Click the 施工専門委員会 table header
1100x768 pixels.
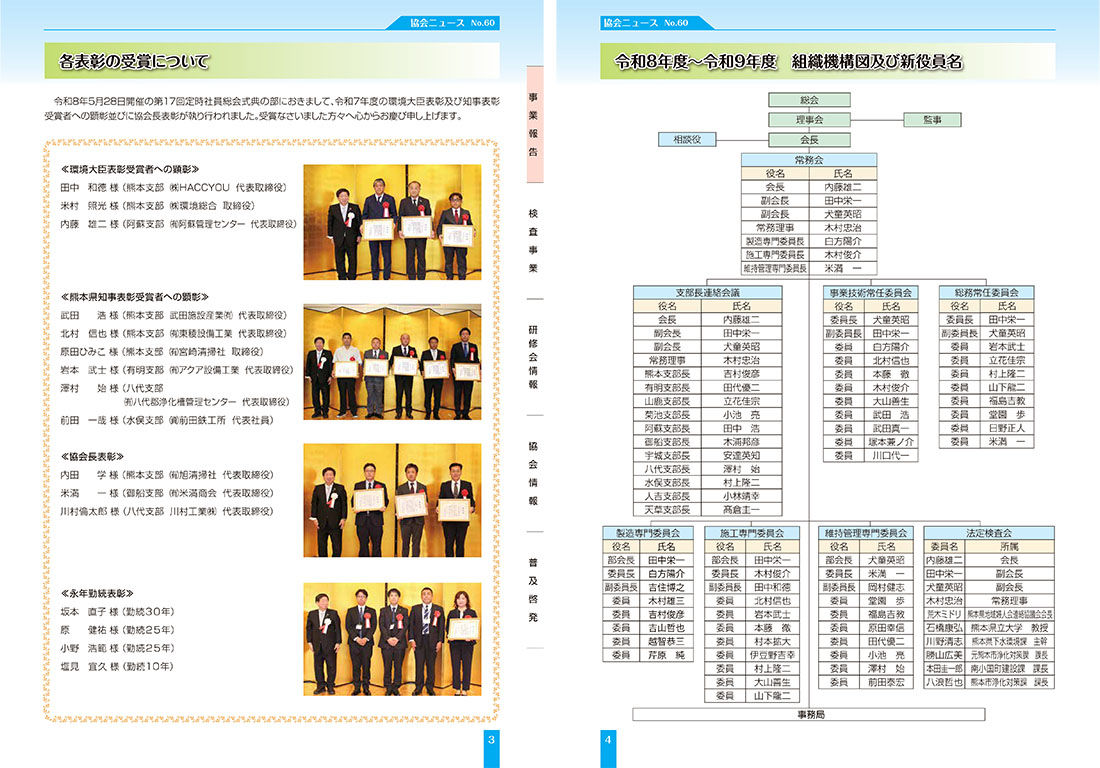751,533
